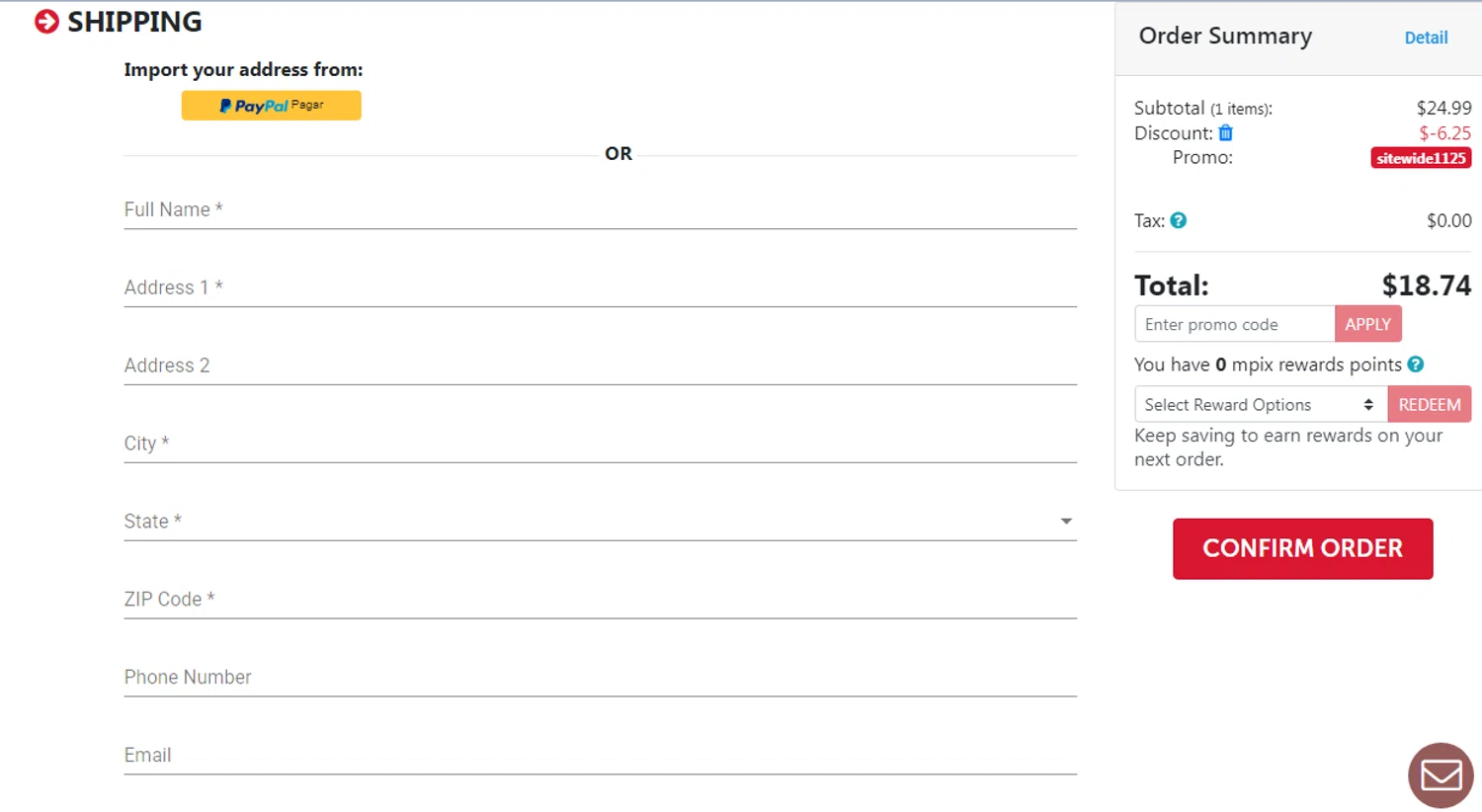Select the Address 2 input

pos(600,366)
